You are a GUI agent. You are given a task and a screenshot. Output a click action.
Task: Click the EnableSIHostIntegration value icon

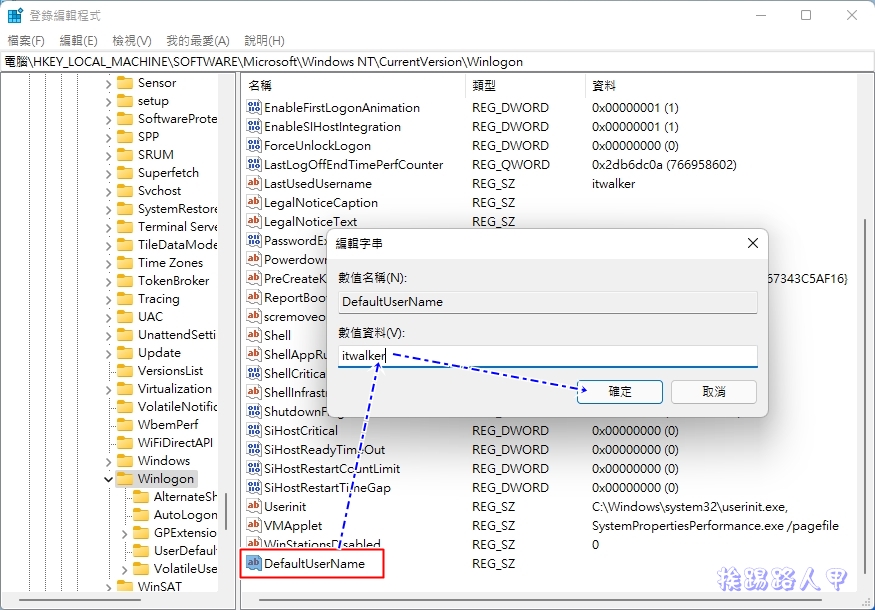point(253,126)
